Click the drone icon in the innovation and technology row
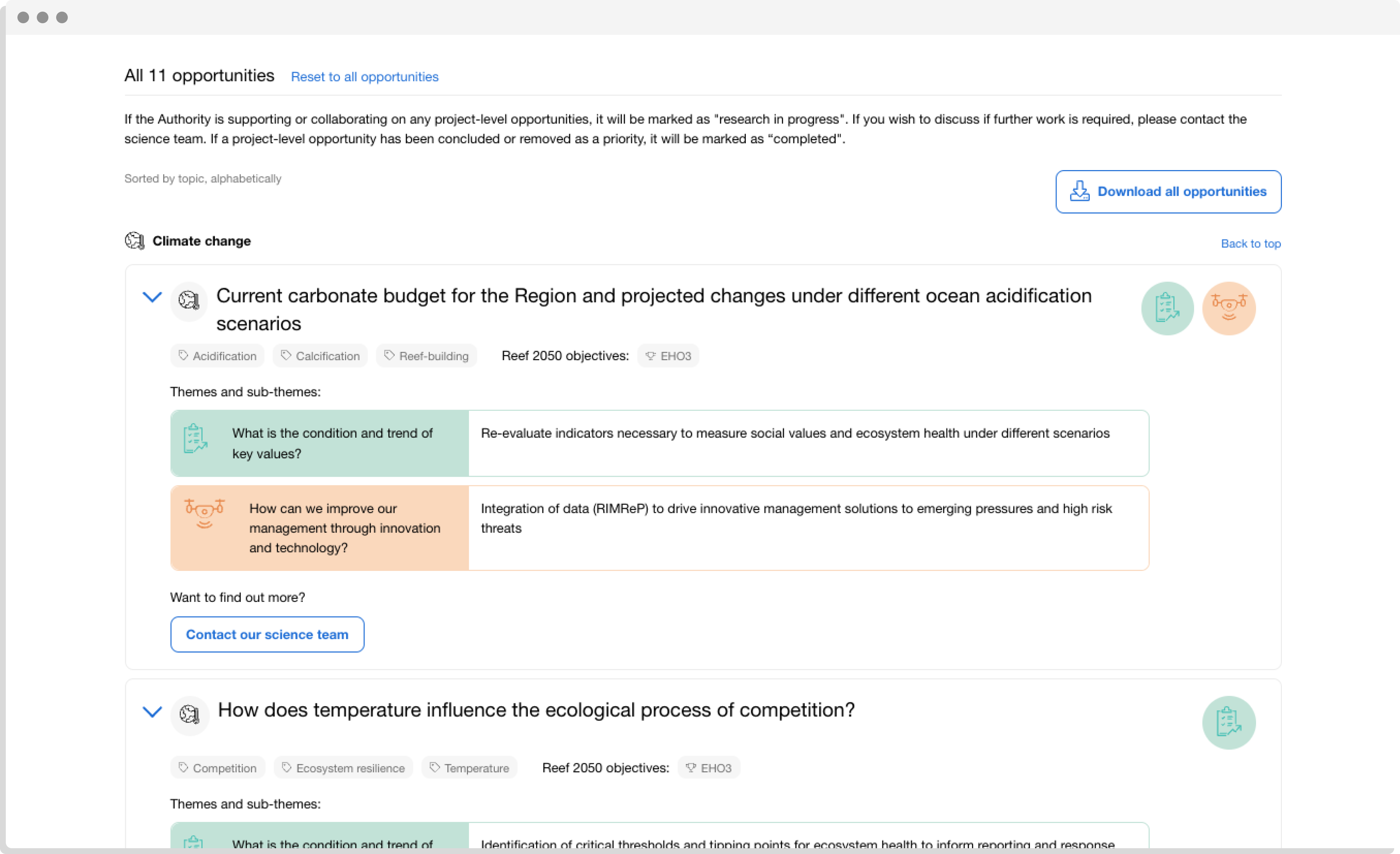Viewport: 1400px width, 854px height. (x=205, y=513)
